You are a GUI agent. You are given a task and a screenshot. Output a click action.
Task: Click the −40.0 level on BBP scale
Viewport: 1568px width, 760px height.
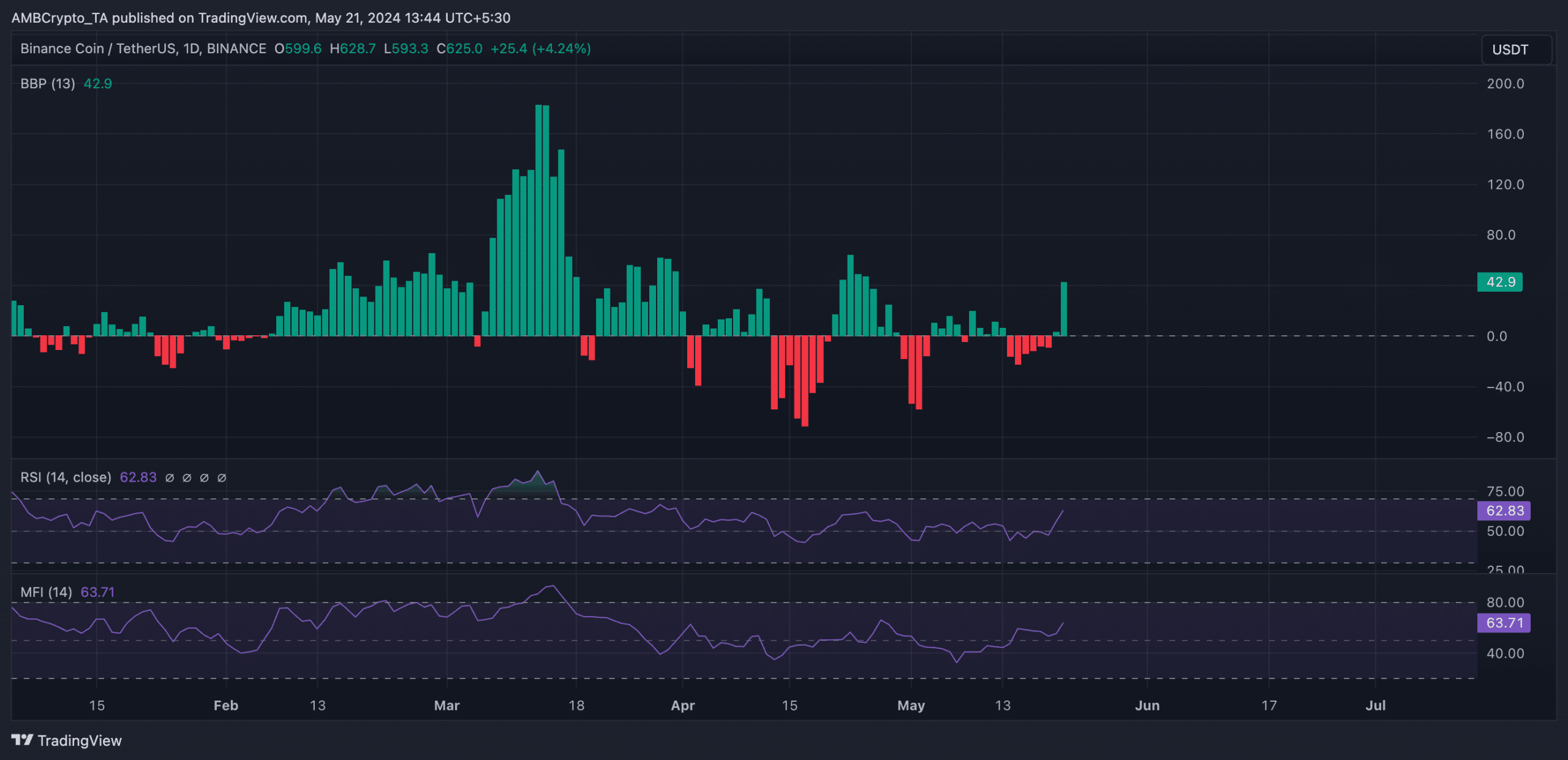[1506, 387]
